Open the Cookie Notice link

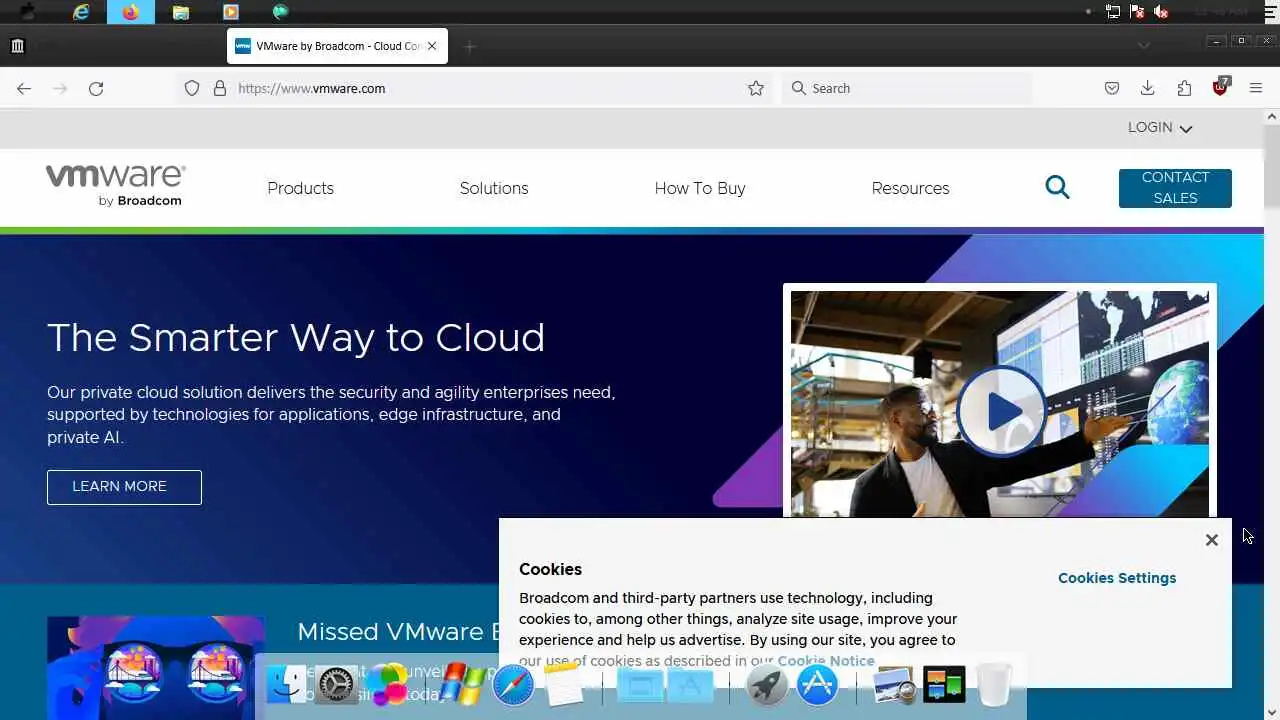click(x=826, y=661)
